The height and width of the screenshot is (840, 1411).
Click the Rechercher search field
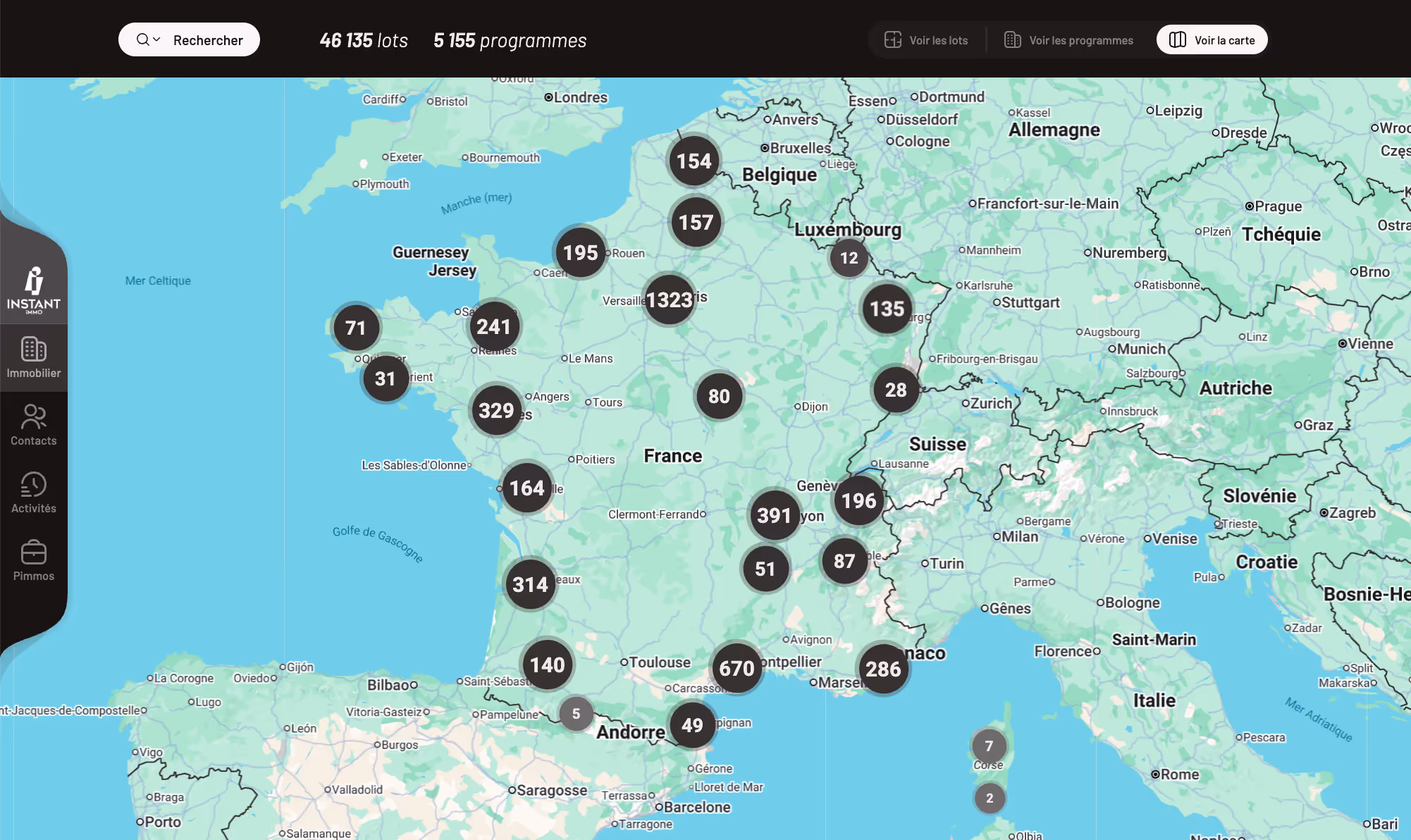click(x=208, y=39)
